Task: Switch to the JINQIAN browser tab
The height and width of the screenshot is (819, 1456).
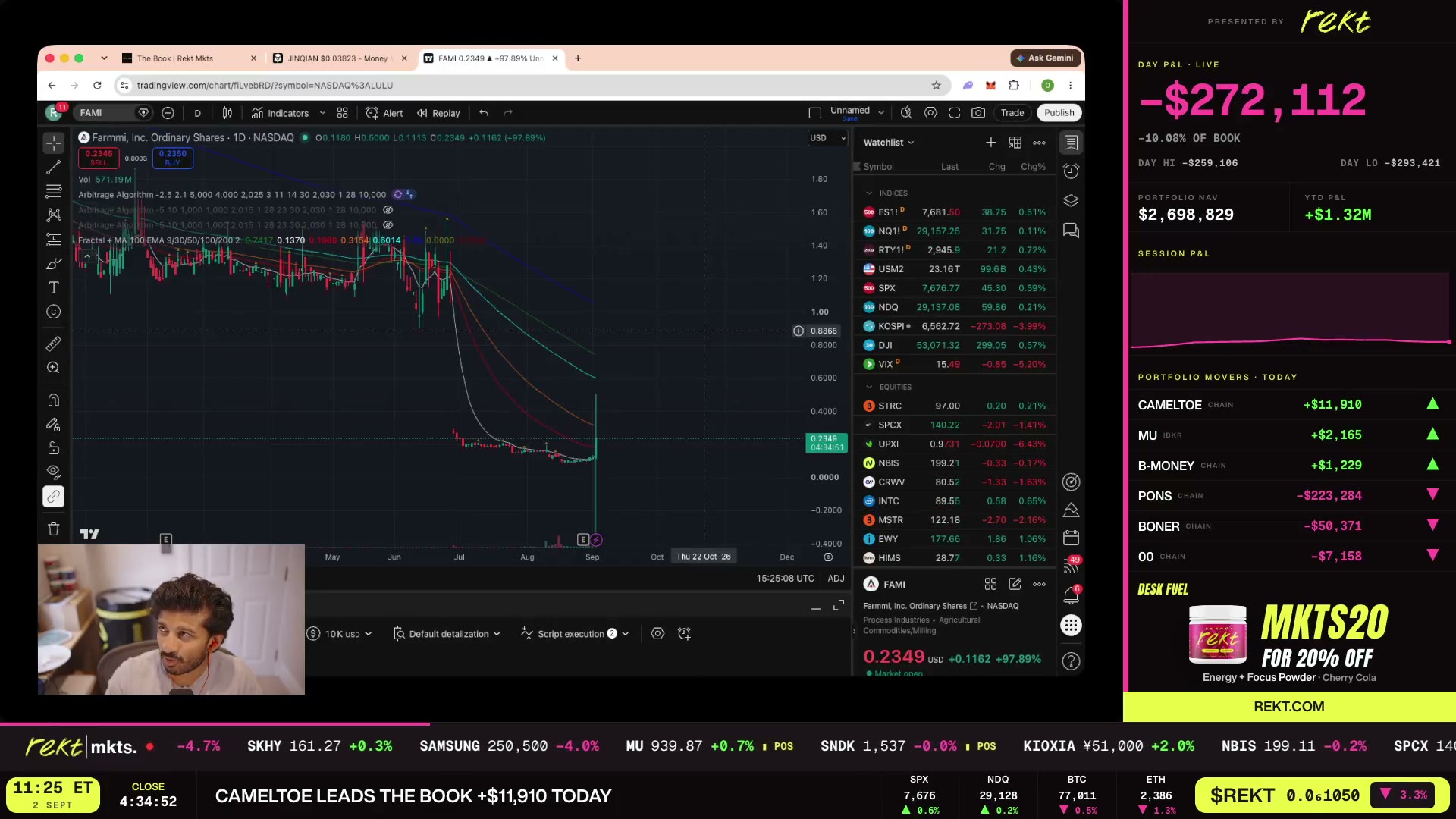Action: [x=340, y=58]
